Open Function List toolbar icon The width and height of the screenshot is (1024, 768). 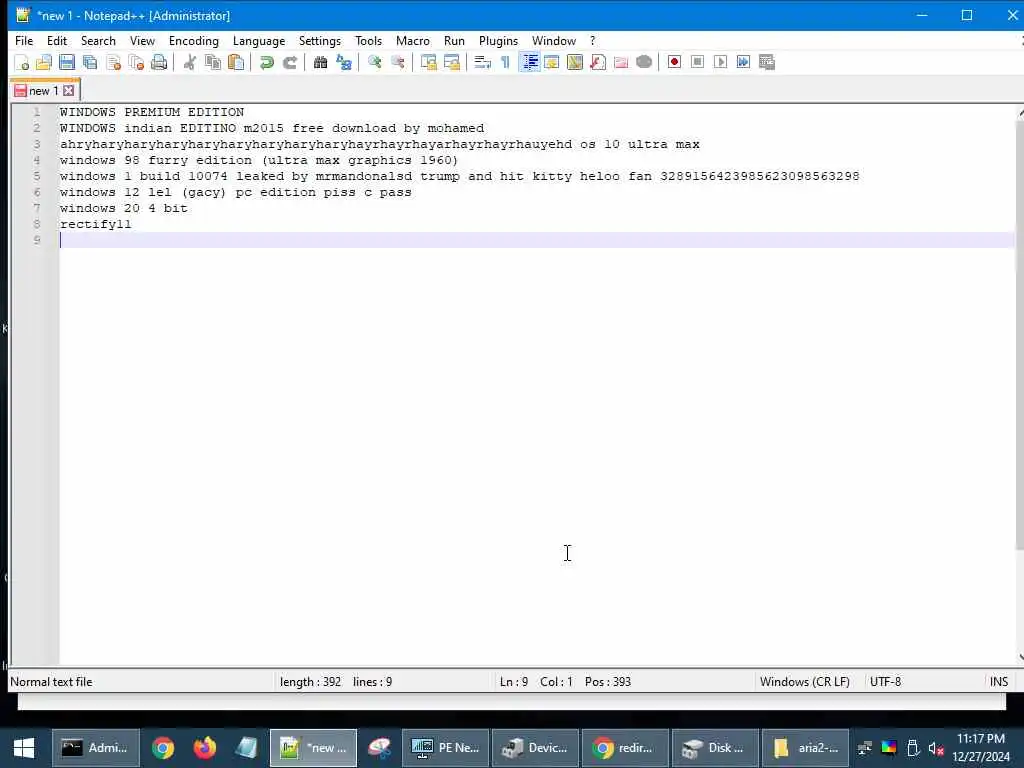click(x=598, y=62)
